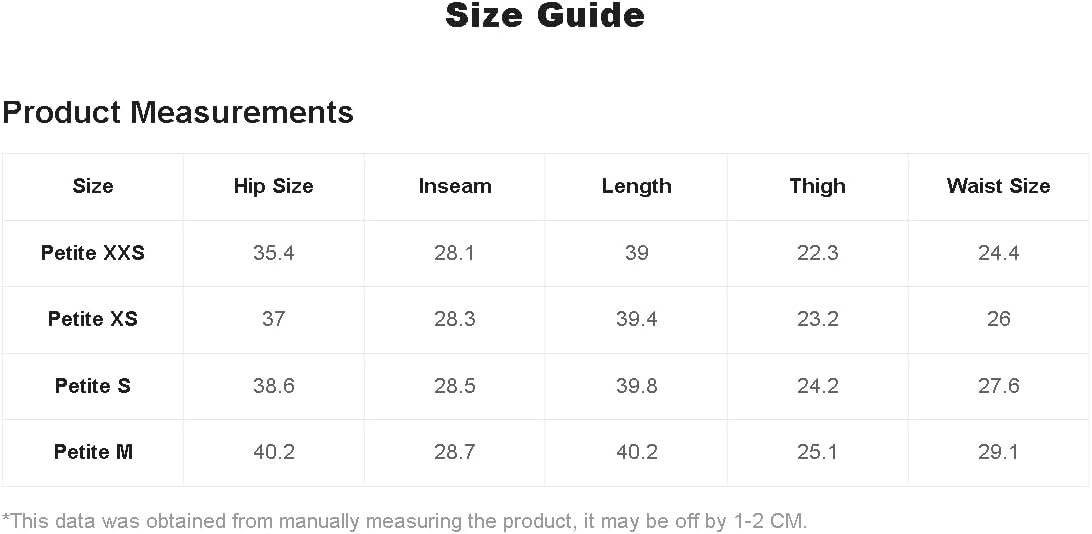Select Petite S inseam value 28.5
This screenshot has height=534, width=1092.
click(455, 386)
